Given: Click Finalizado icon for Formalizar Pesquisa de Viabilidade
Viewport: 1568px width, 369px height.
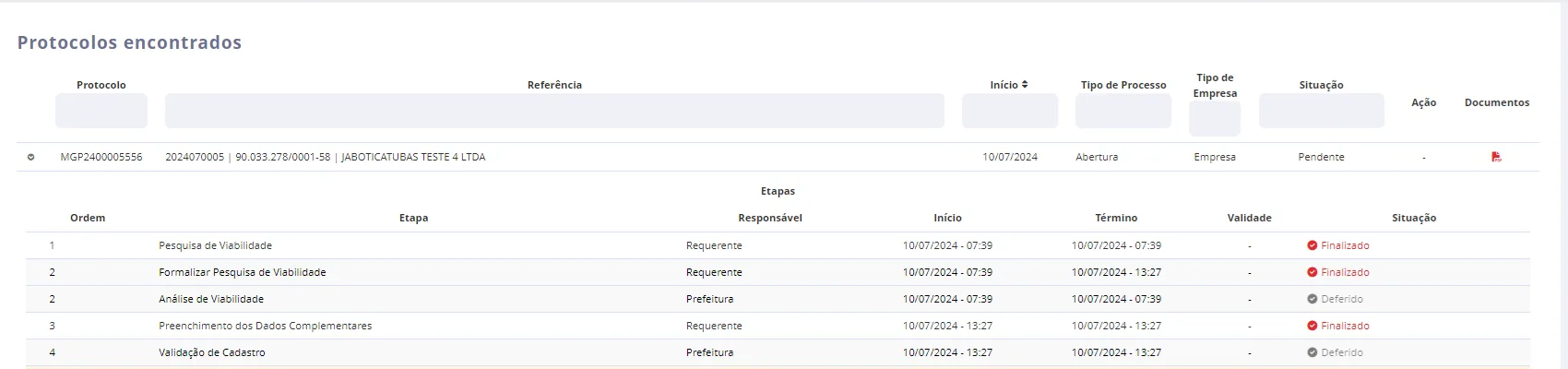Looking at the screenshot, I should pos(1312,272).
